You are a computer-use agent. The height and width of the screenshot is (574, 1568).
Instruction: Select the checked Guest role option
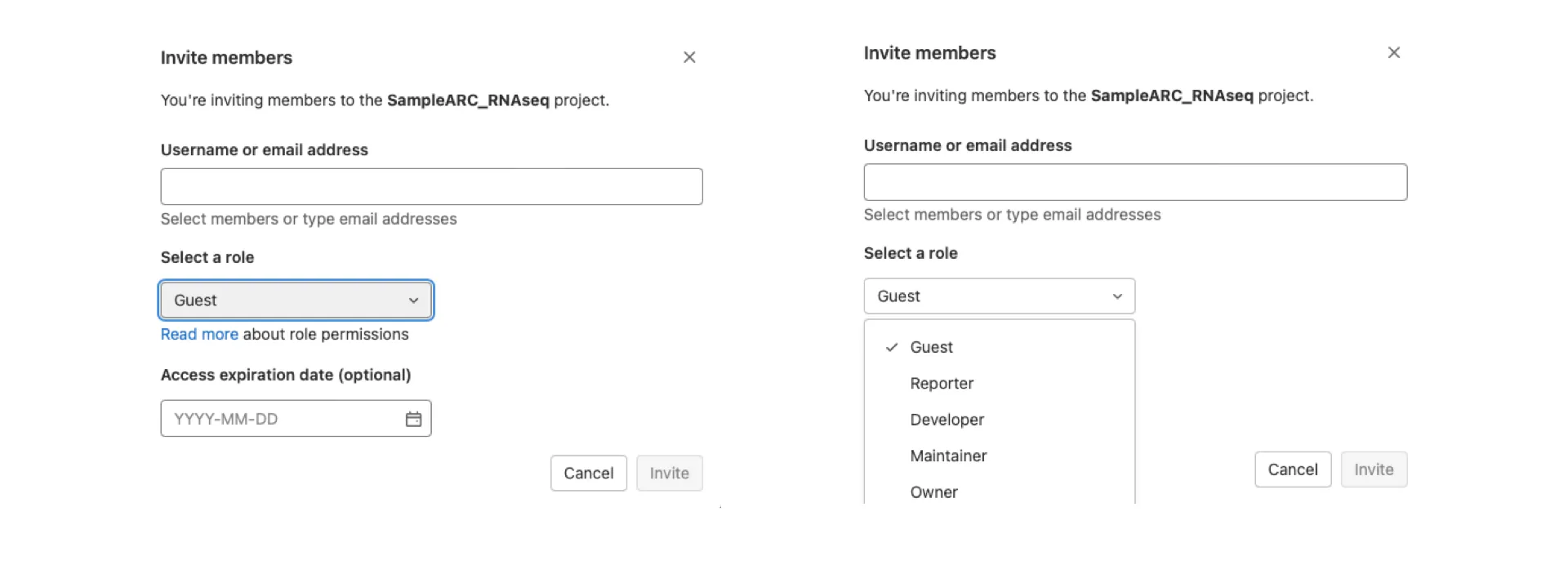[1000, 347]
